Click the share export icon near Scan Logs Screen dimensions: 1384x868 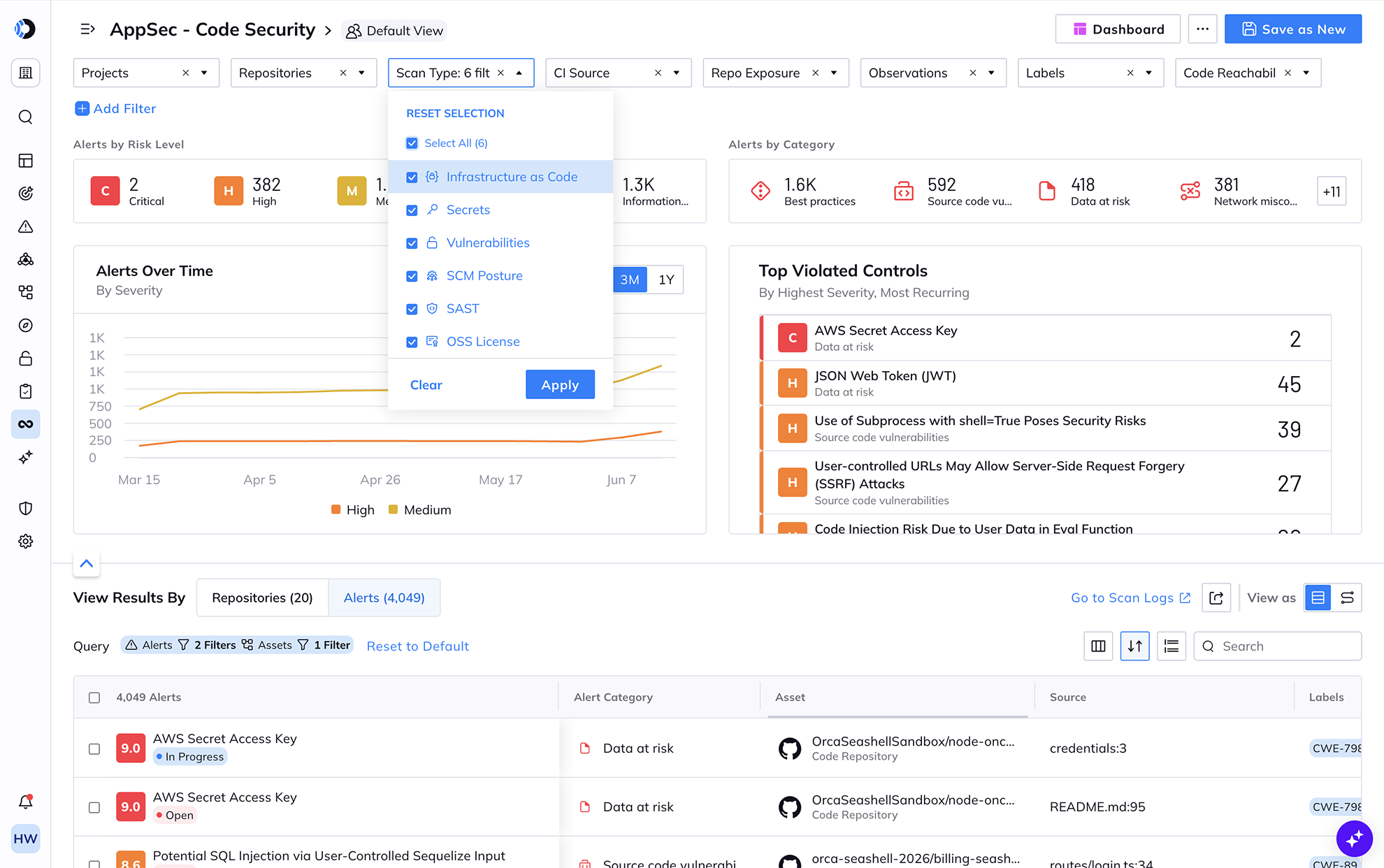coord(1216,598)
